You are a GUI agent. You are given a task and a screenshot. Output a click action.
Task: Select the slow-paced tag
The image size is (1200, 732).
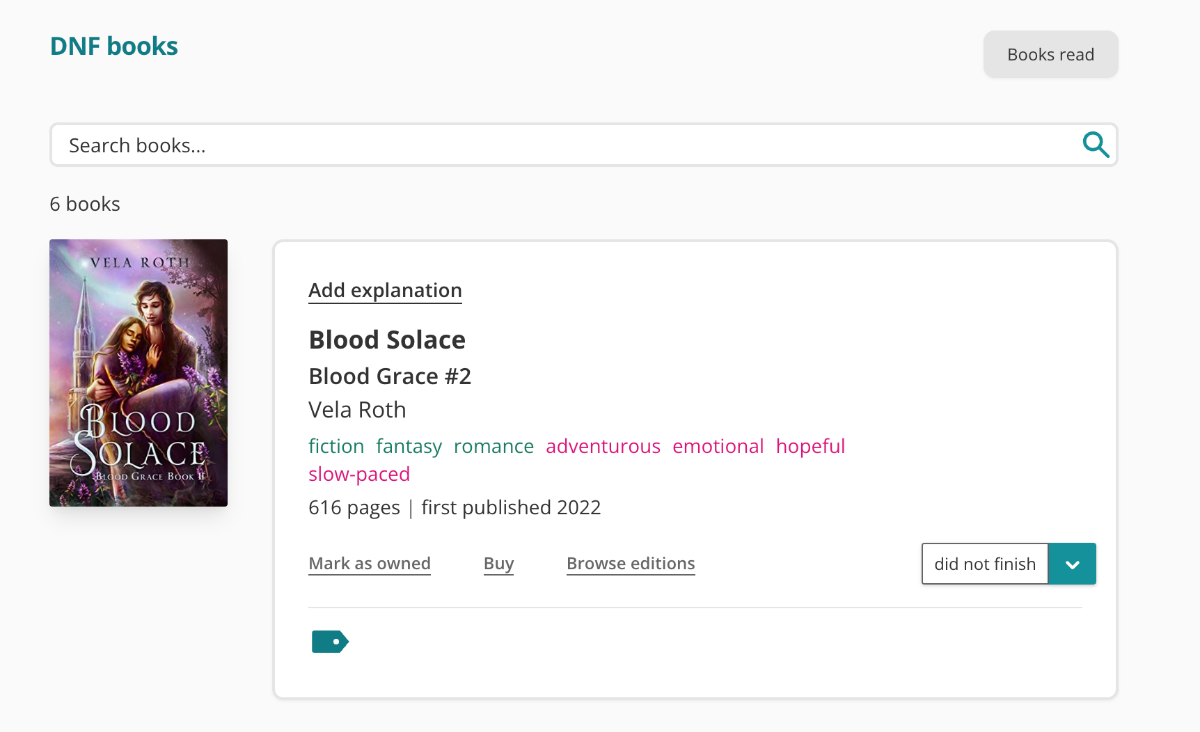pyautogui.click(x=359, y=474)
